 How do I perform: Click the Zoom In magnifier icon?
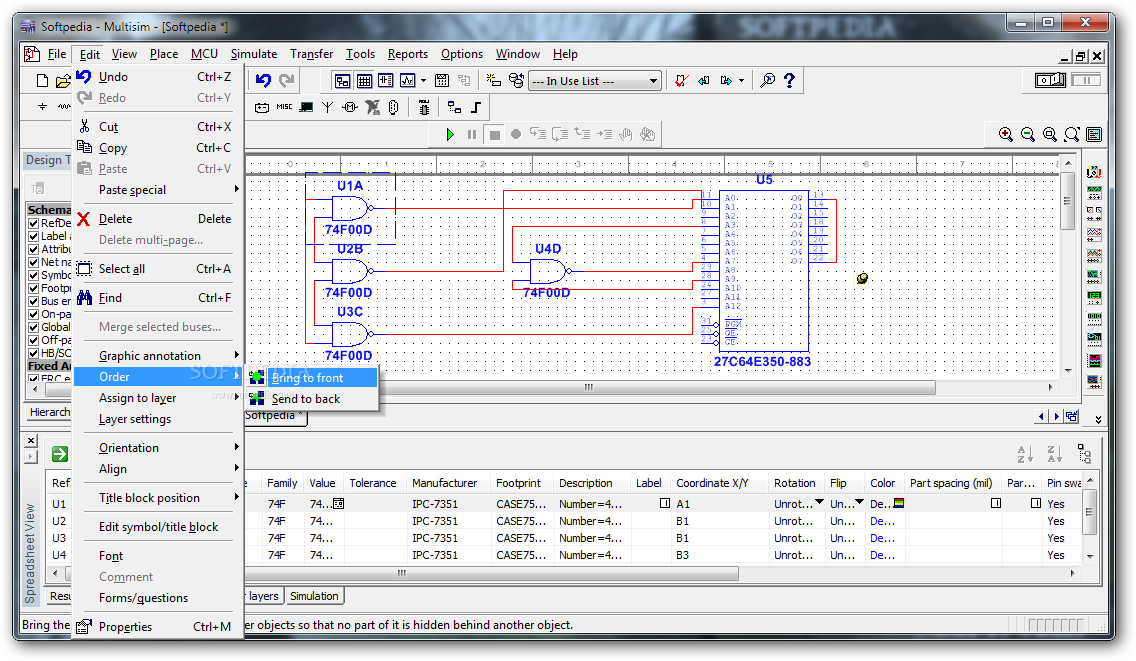click(x=1006, y=134)
